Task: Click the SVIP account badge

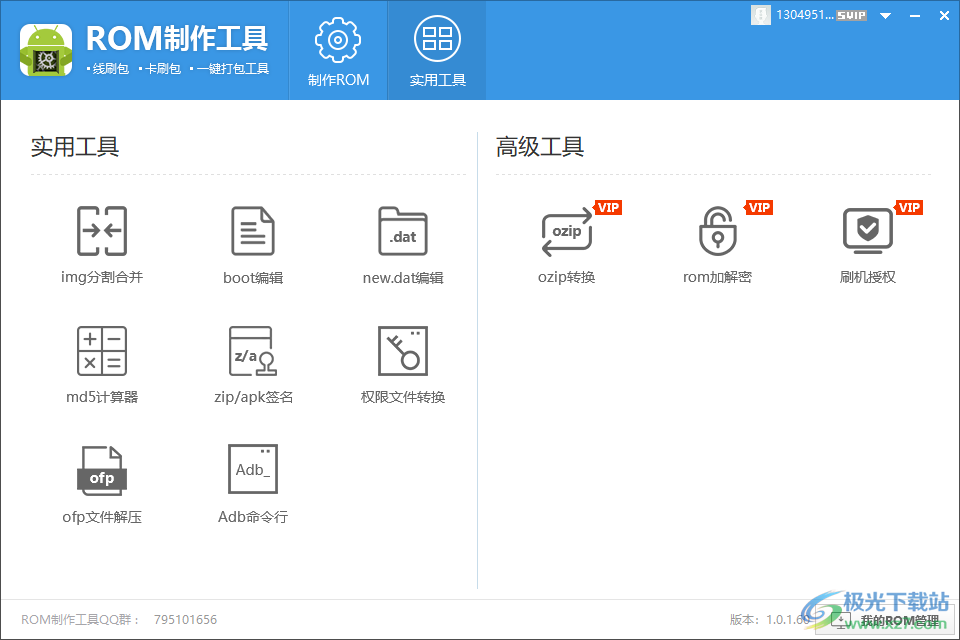Action: (x=851, y=15)
